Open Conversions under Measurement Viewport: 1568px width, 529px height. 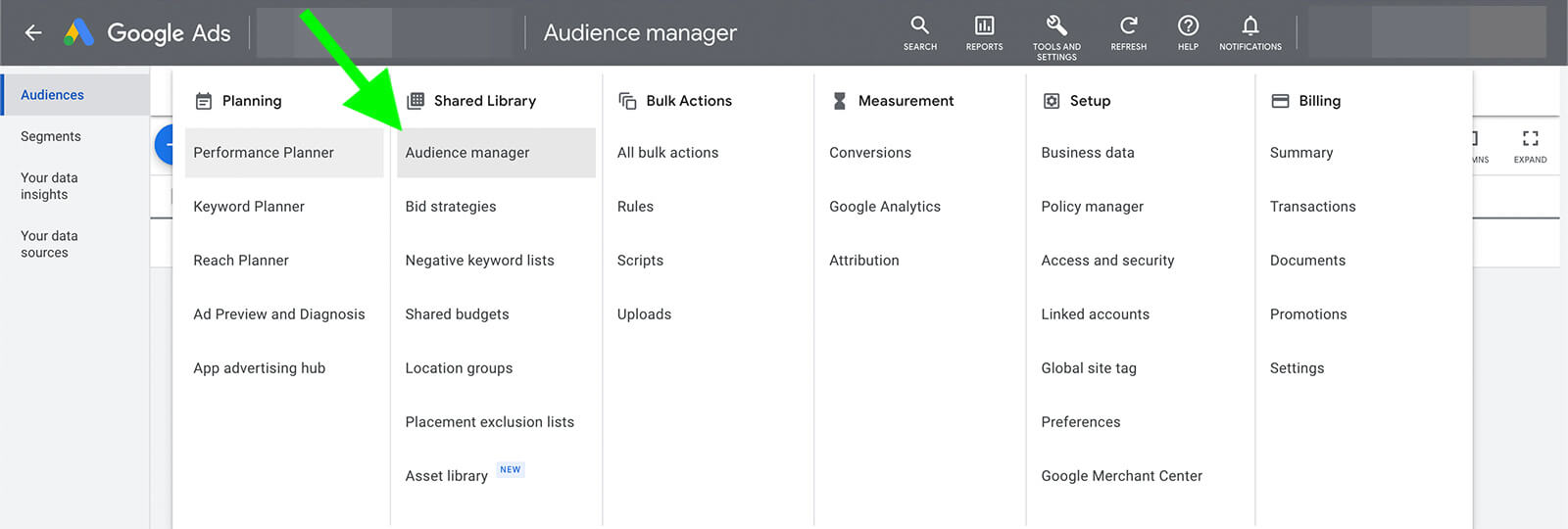pyautogui.click(x=870, y=153)
